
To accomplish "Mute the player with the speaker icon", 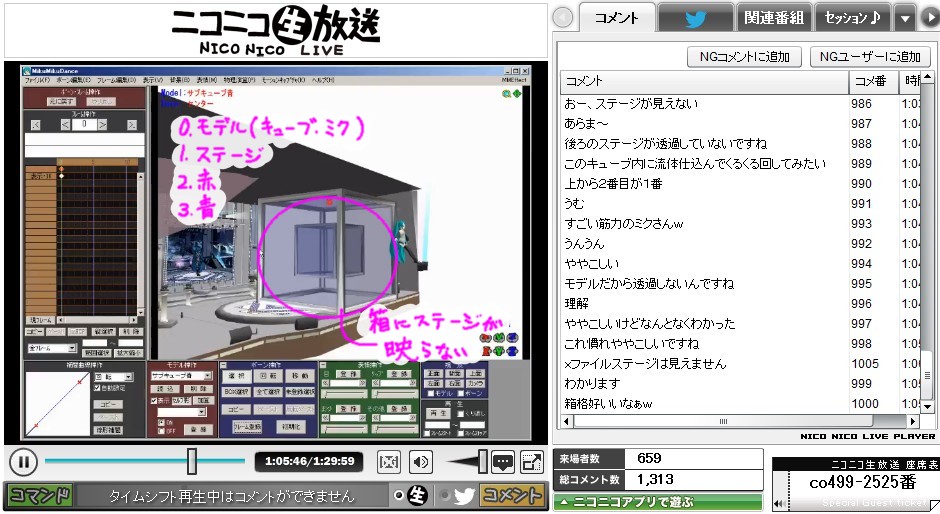I will [421, 462].
